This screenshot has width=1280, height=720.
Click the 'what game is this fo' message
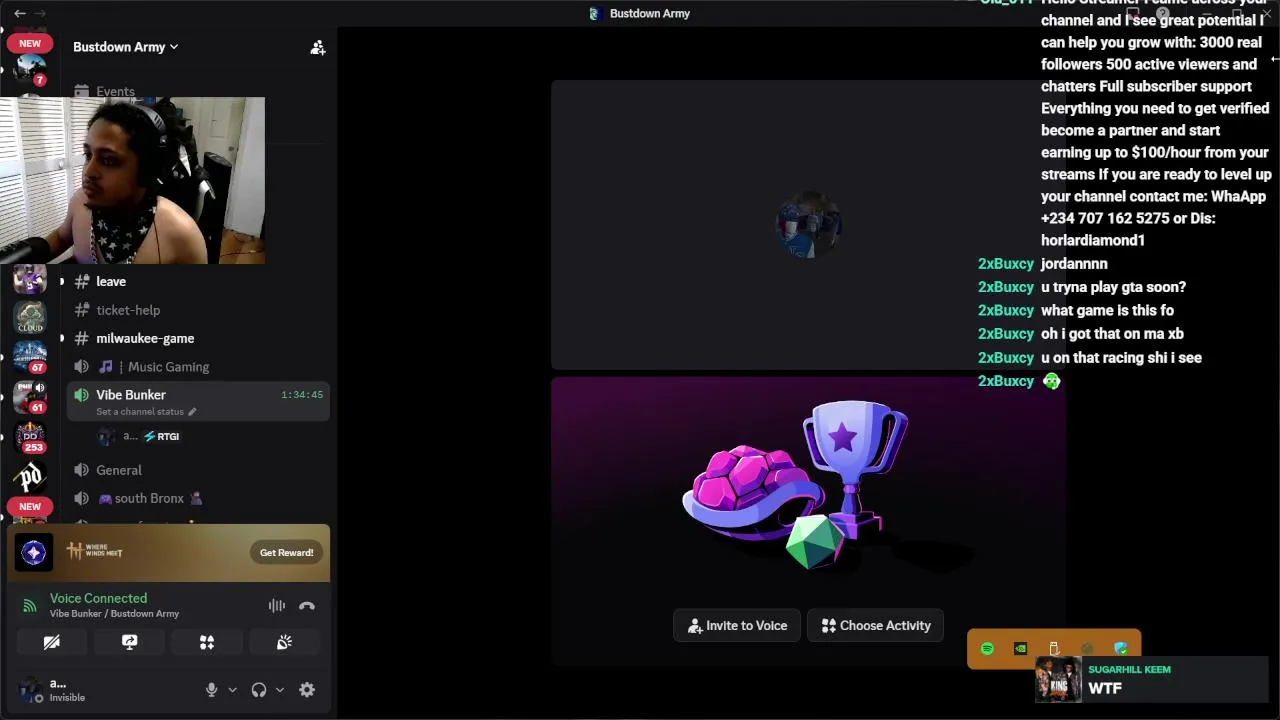(x=1107, y=311)
